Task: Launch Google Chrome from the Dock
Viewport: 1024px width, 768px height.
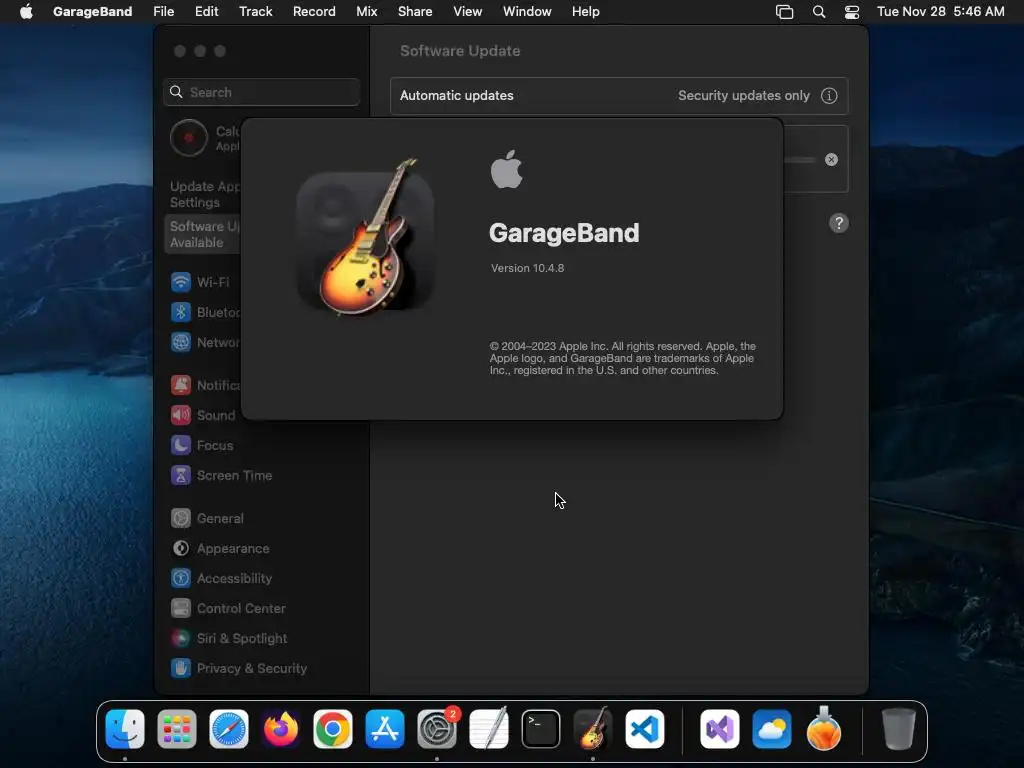Action: (x=332, y=729)
